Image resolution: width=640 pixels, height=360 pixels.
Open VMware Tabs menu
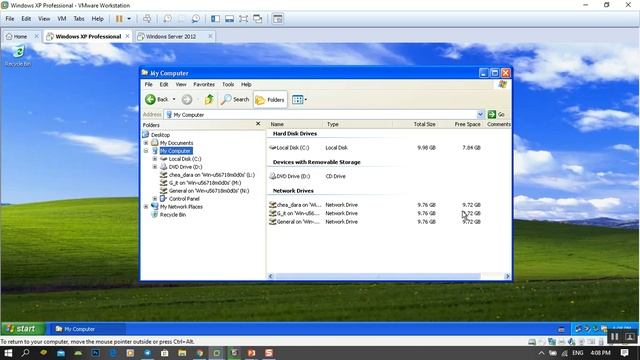(x=79, y=19)
